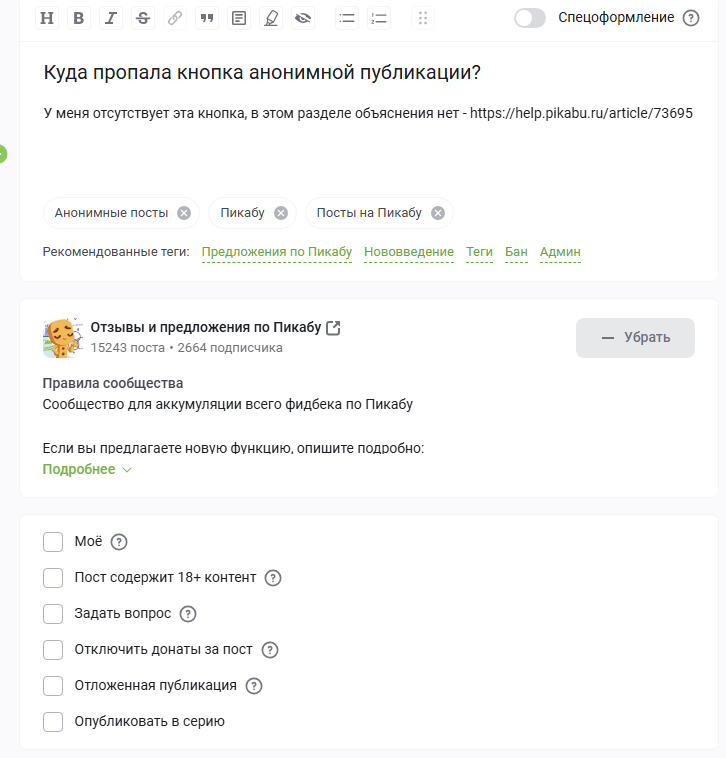
Task: Apply heading formatting with H icon
Action: pos(47,18)
